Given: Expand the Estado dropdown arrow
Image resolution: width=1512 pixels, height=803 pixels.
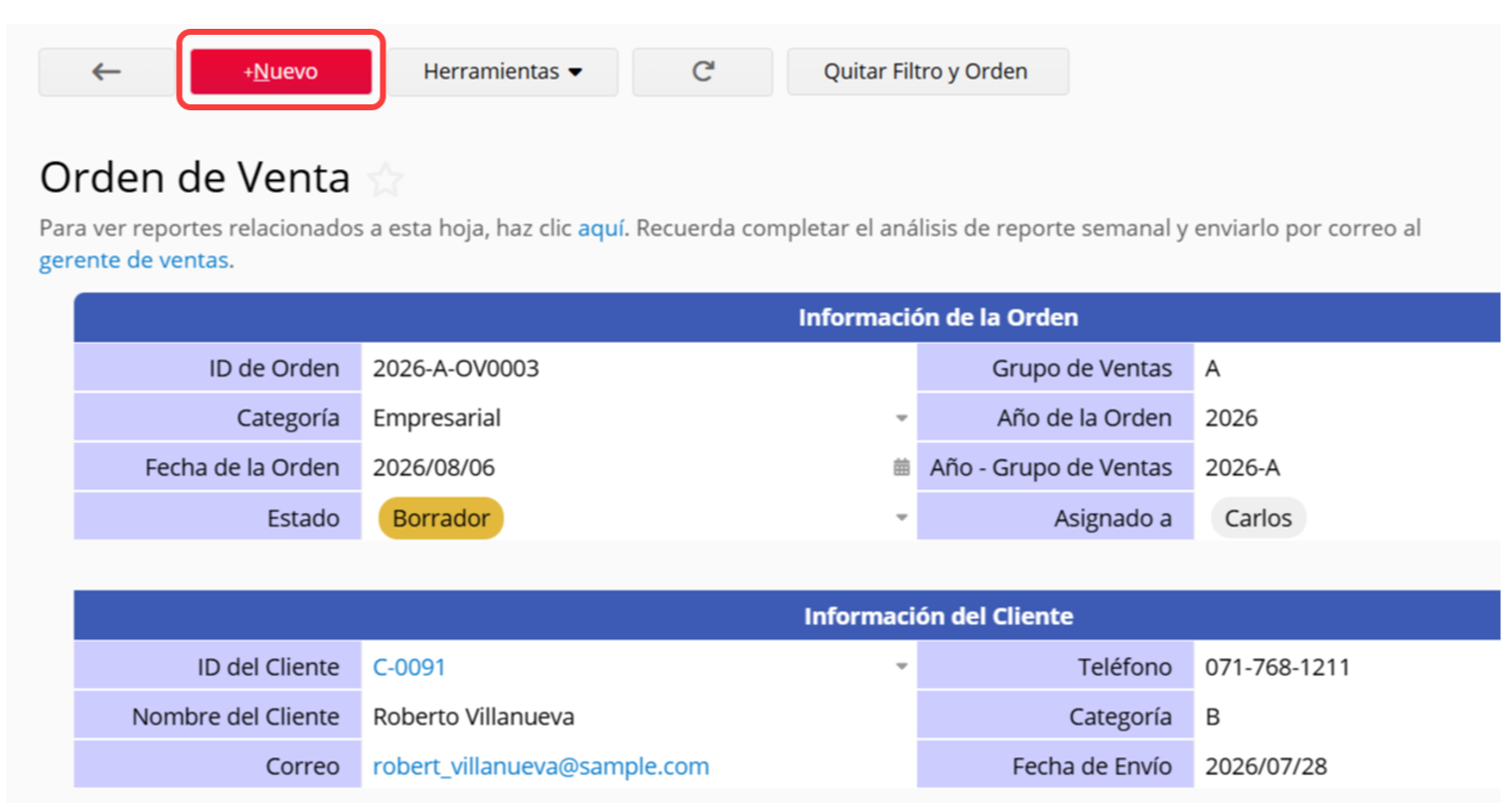Looking at the screenshot, I should pyautogui.click(x=901, y=518).
